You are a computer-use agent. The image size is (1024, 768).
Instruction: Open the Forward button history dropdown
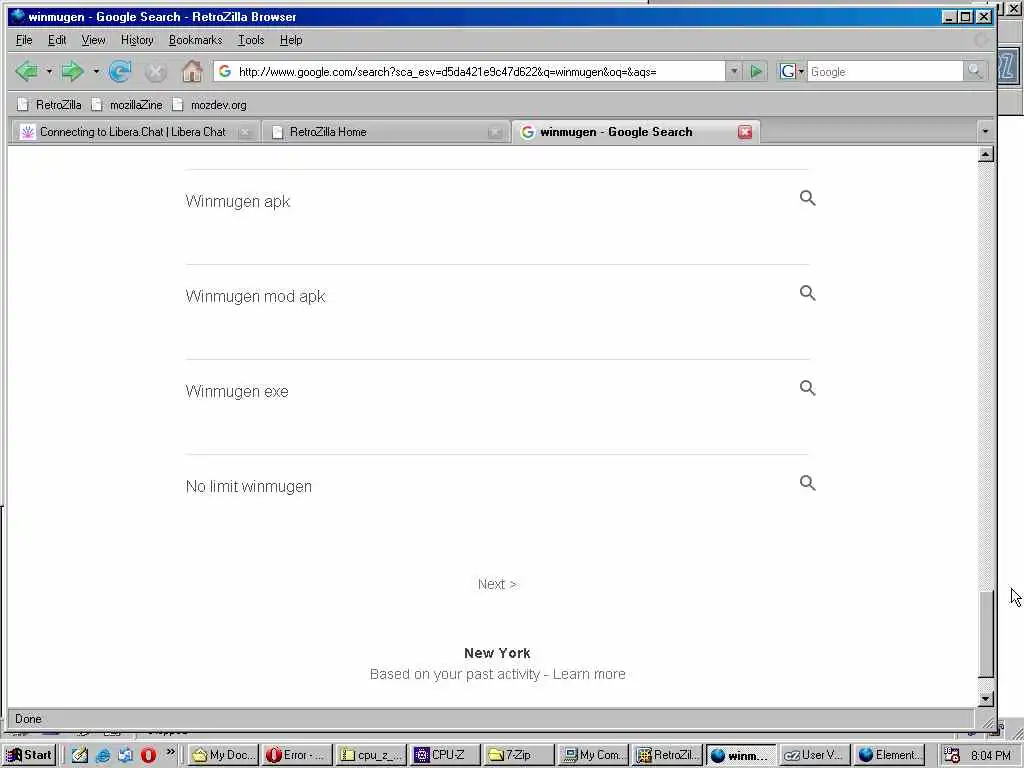pos(96,71)
